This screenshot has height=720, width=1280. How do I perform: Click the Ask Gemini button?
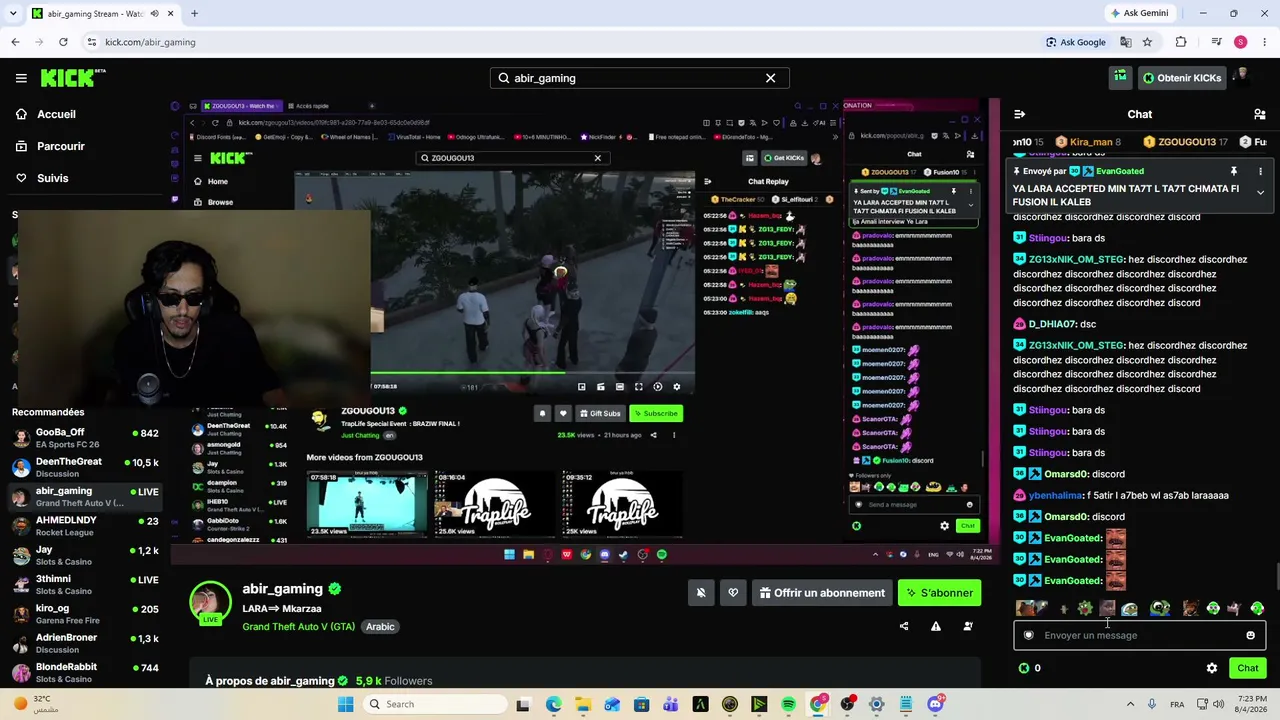(1139, 13)
